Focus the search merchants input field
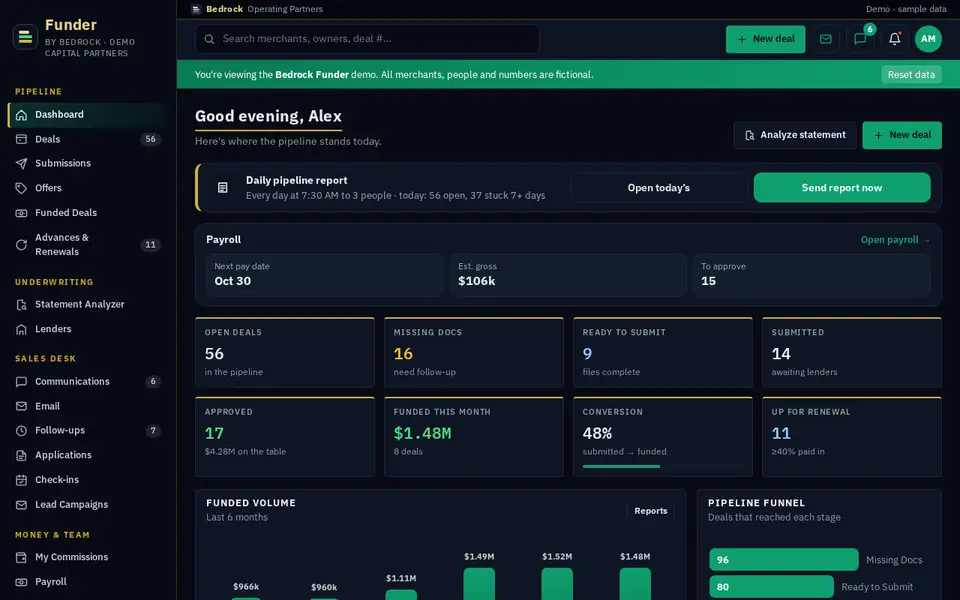Image resolution: width=960 pixels, height=600 pixels. pyautogui.click(x=367, y=39)
